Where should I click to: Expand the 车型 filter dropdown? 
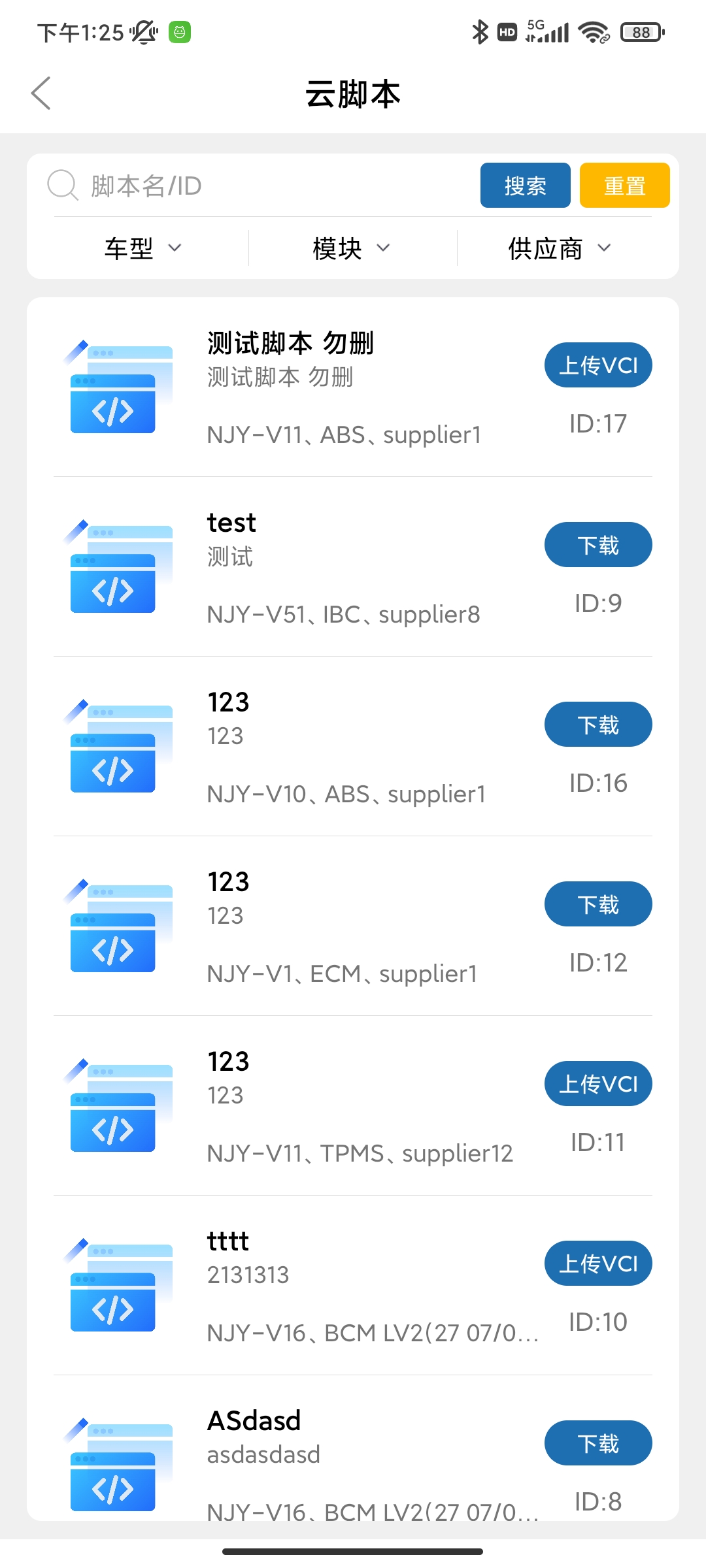[x=143, y=248]
